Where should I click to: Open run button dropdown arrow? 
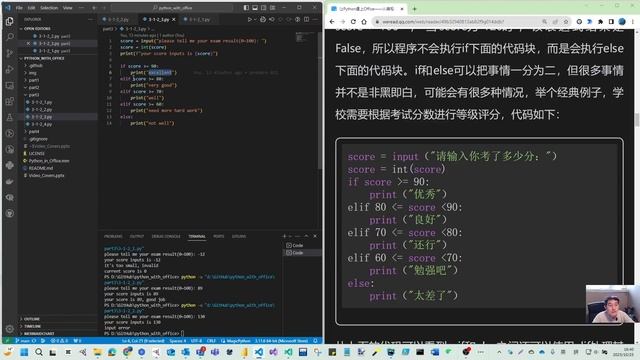255,19
